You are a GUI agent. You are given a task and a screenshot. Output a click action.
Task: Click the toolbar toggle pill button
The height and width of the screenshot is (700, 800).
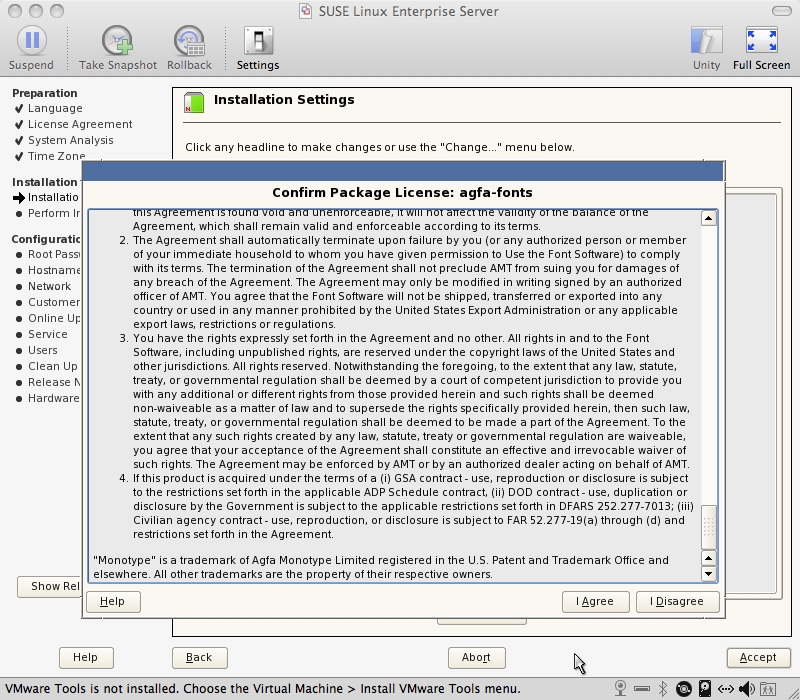pos(781,11)
